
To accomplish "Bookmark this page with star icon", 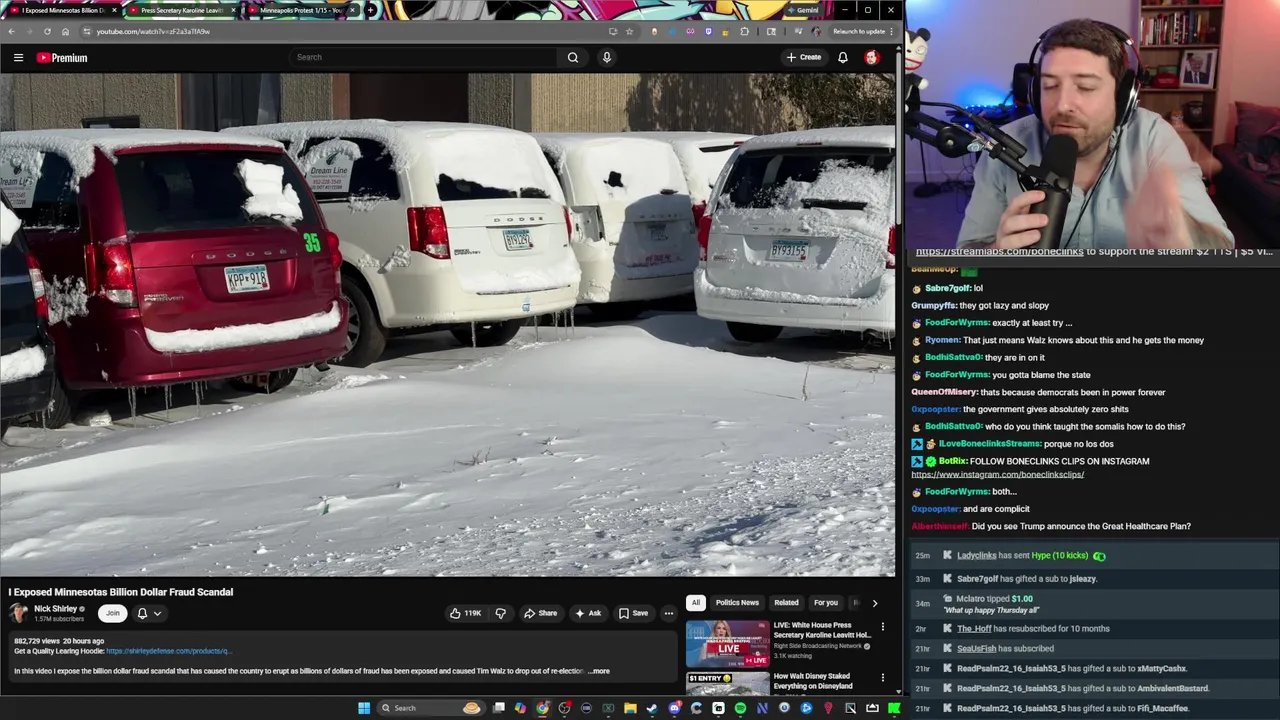I will tap(629, 31).
